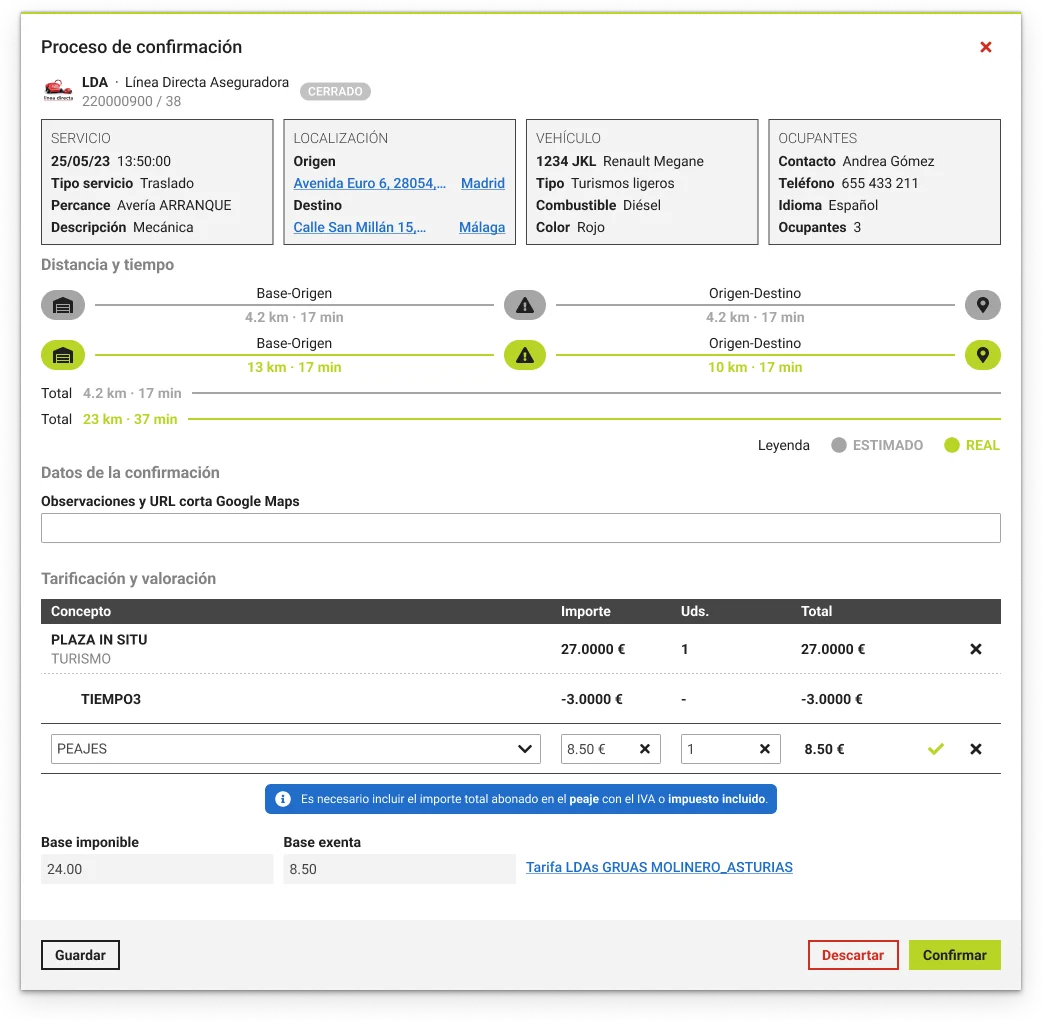Open origin address Avenida Euro 6 link
The width and height of the screenshot is (1042, 1020).
tap(369, 183)
